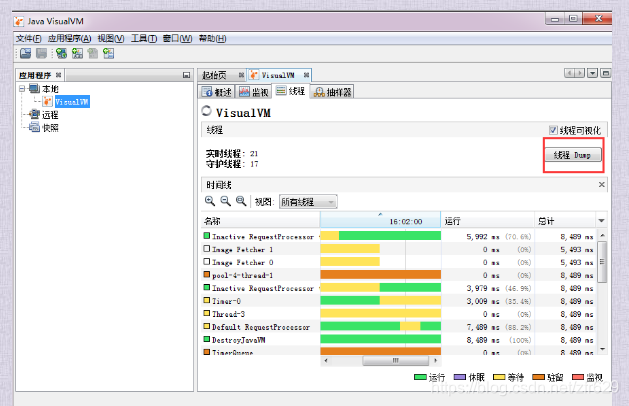629x406 pixels.
Task: Open the Applications menu
Action: [69, 39]
